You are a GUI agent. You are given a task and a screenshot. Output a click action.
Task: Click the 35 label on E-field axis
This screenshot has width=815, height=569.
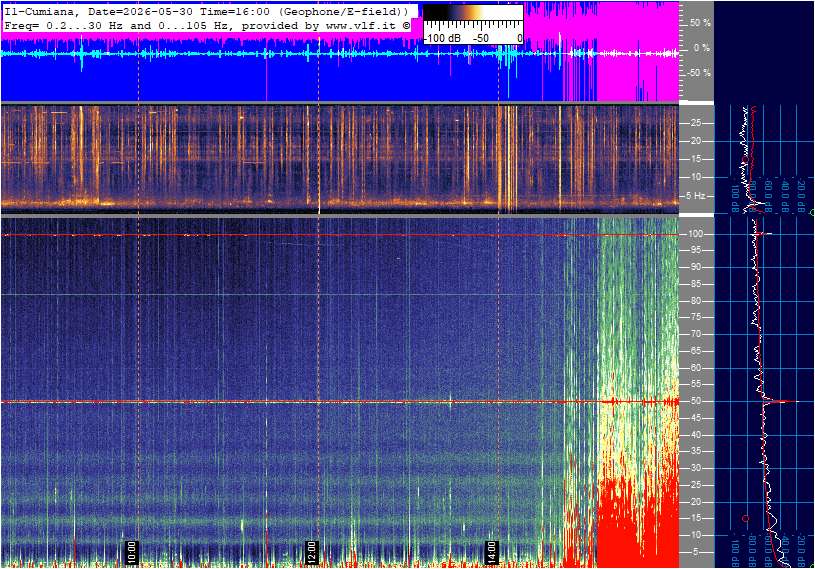[x=695, y=452]
